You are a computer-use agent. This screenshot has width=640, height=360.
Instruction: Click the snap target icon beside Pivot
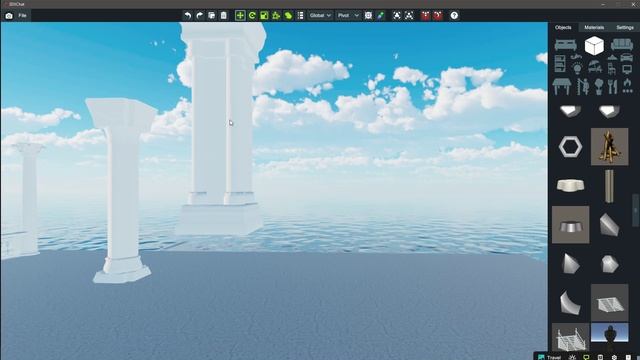tap(368, 16)
